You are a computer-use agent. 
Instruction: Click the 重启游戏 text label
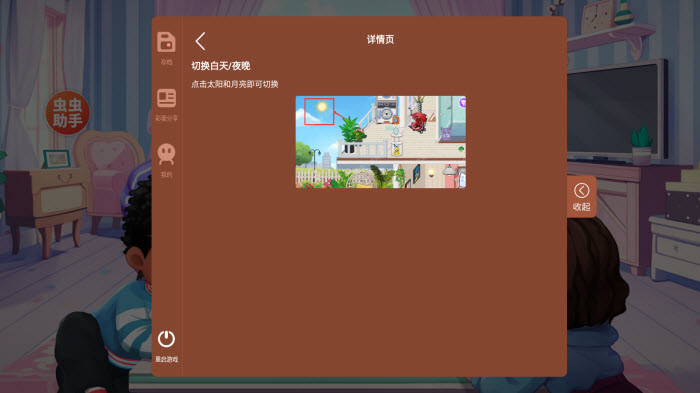click(166, 359)
